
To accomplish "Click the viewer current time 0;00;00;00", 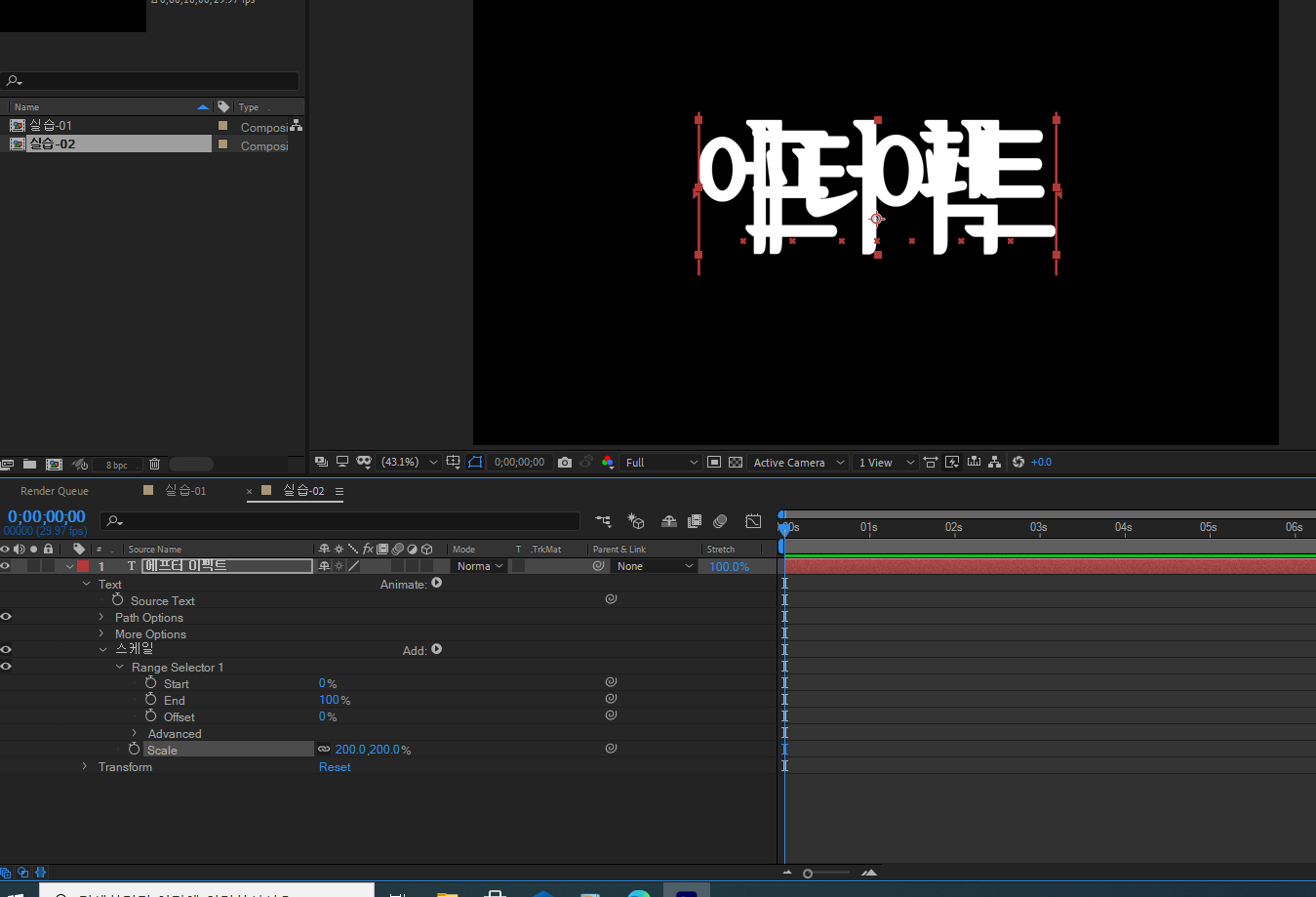I will click(520, 462).
